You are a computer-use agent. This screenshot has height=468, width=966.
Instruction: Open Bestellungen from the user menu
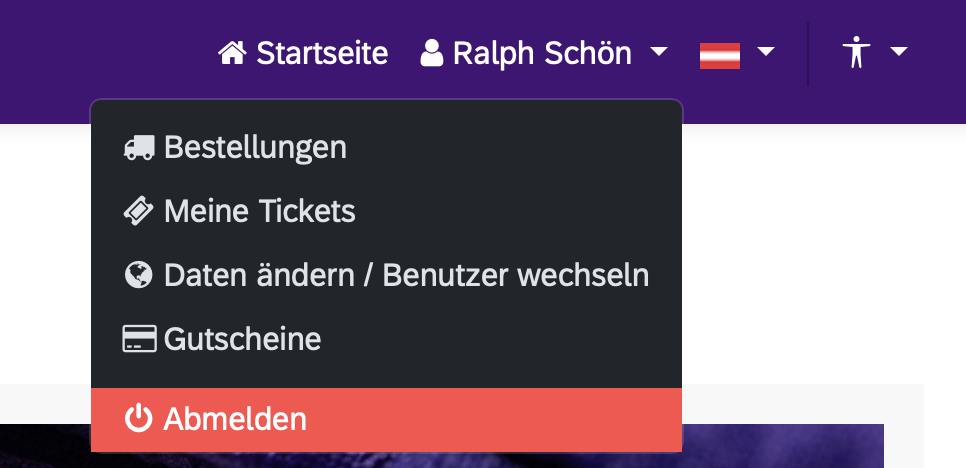tap(255, 148)
